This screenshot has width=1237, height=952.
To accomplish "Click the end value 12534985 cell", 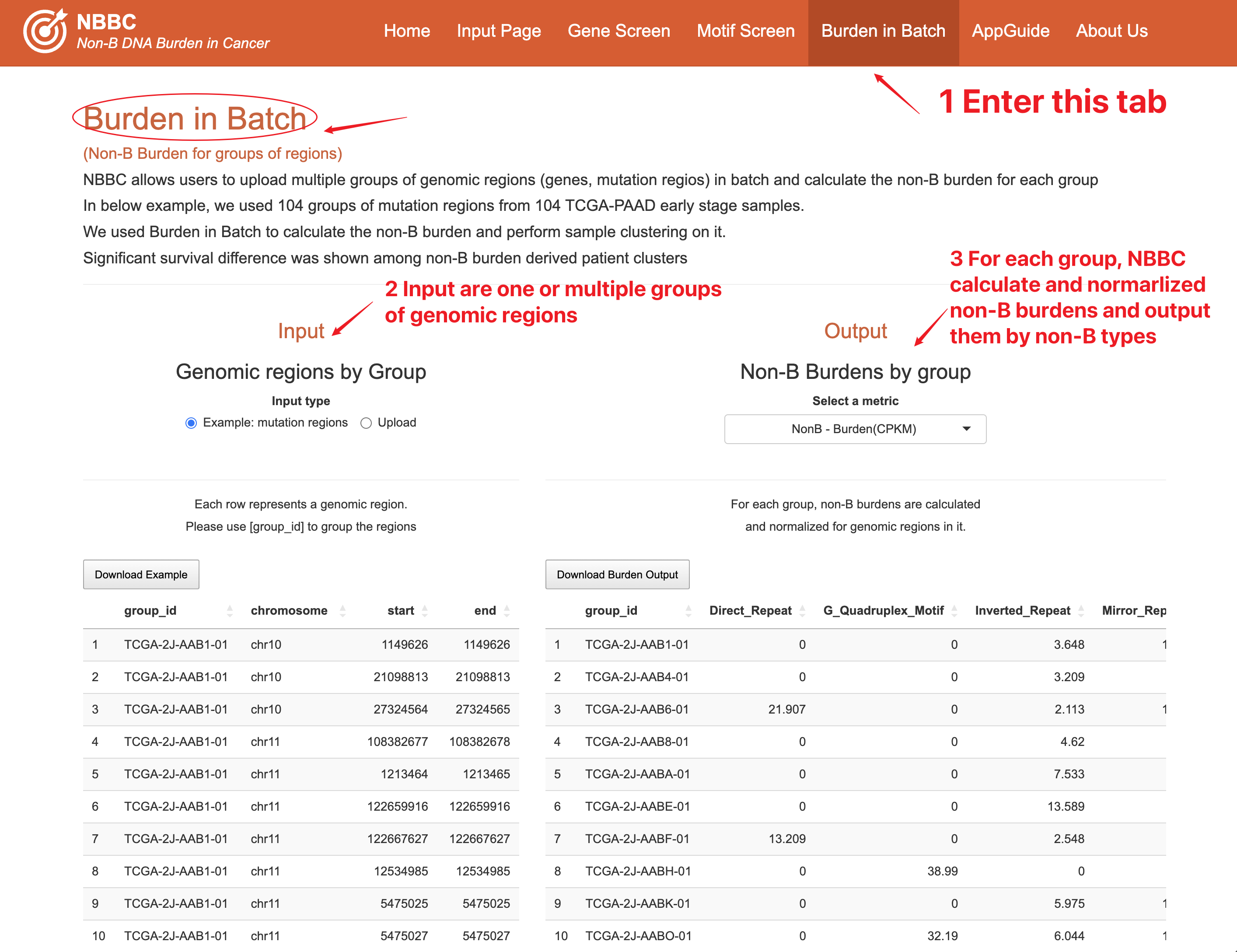I will point(482,871).
